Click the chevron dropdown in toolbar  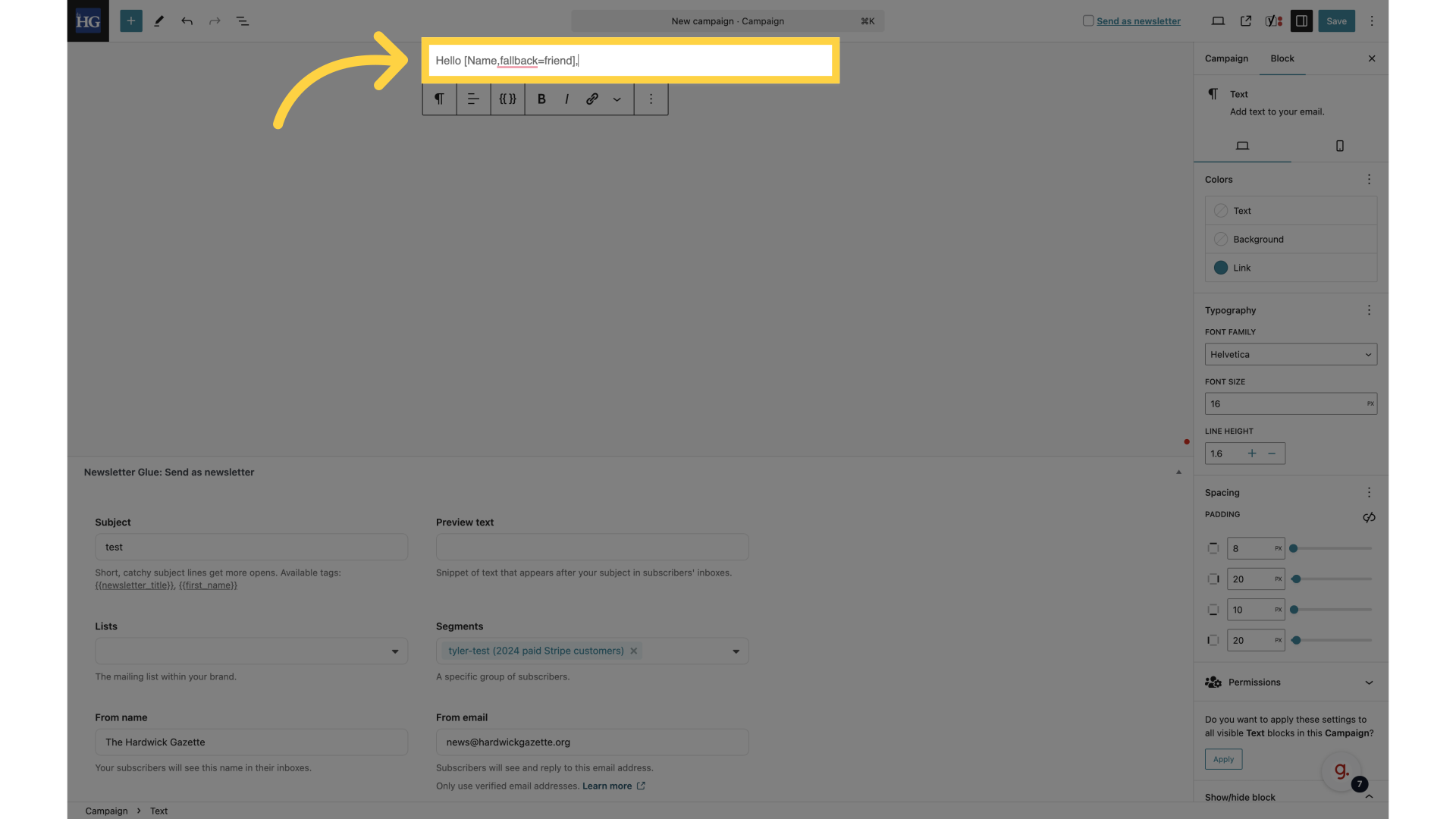pyautogui.click(x=617, y=99)
